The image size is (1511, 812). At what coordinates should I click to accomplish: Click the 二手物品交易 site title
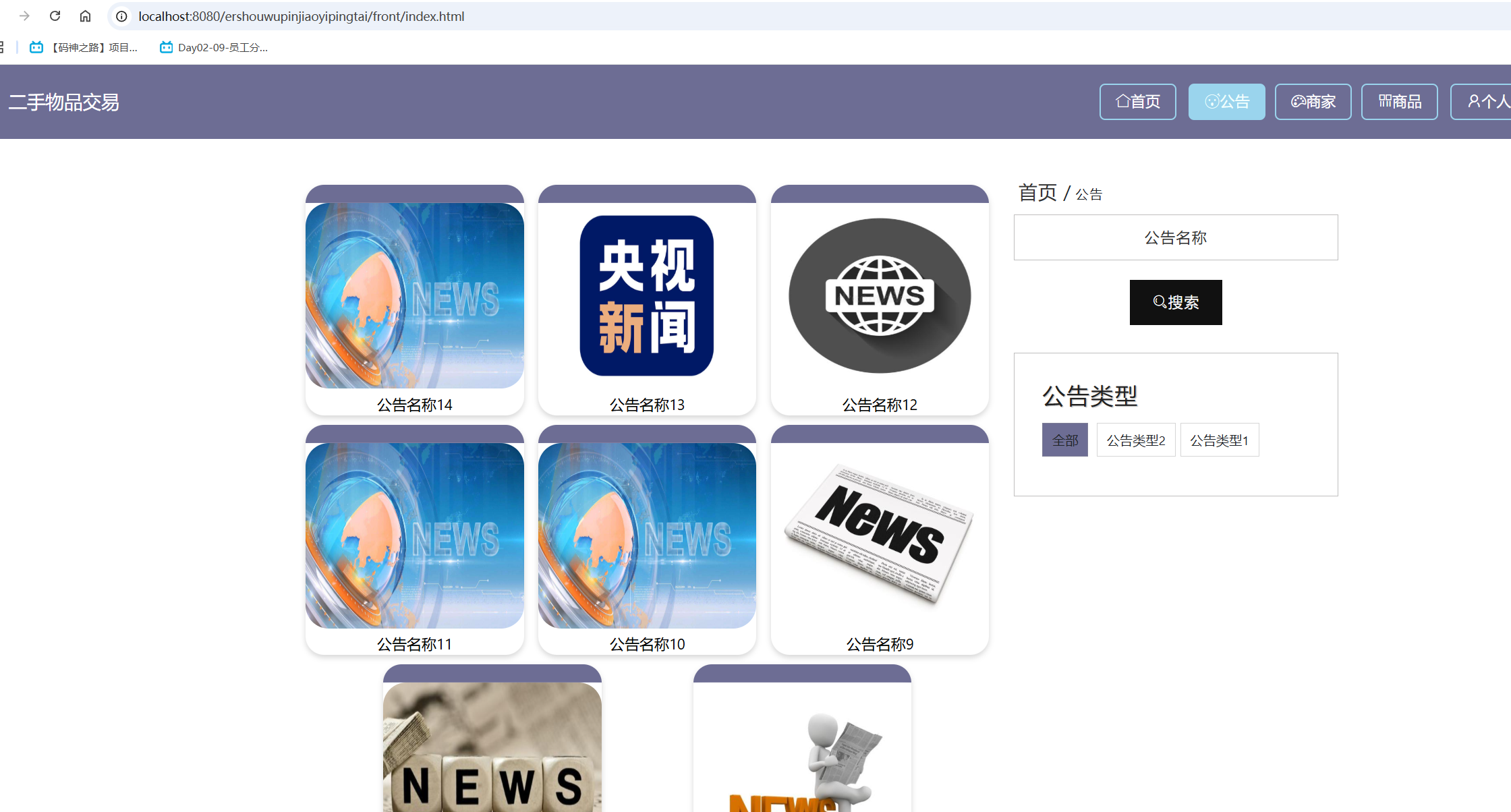coord(64,103)
